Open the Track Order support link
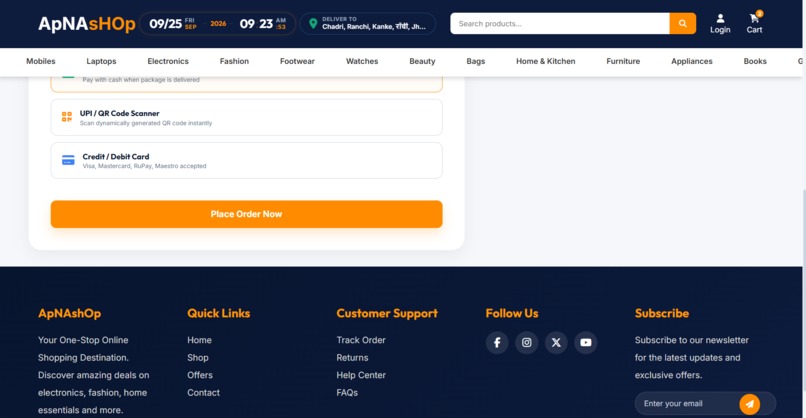The height and width of the screenshot is (418, 806). tap(361, 340)
